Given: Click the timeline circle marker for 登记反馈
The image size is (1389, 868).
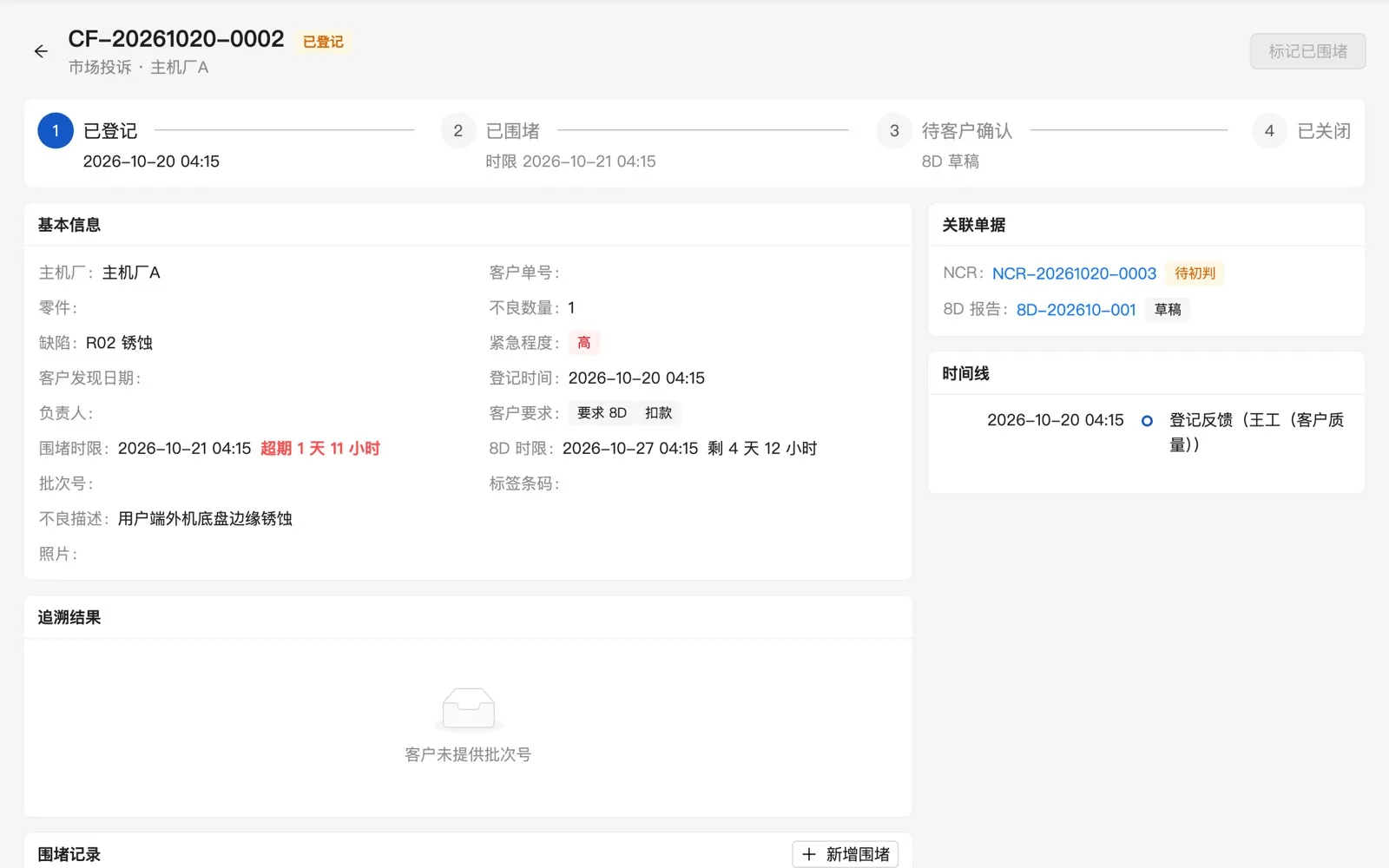Looking at the screenshot, I should coord(1147,420).
